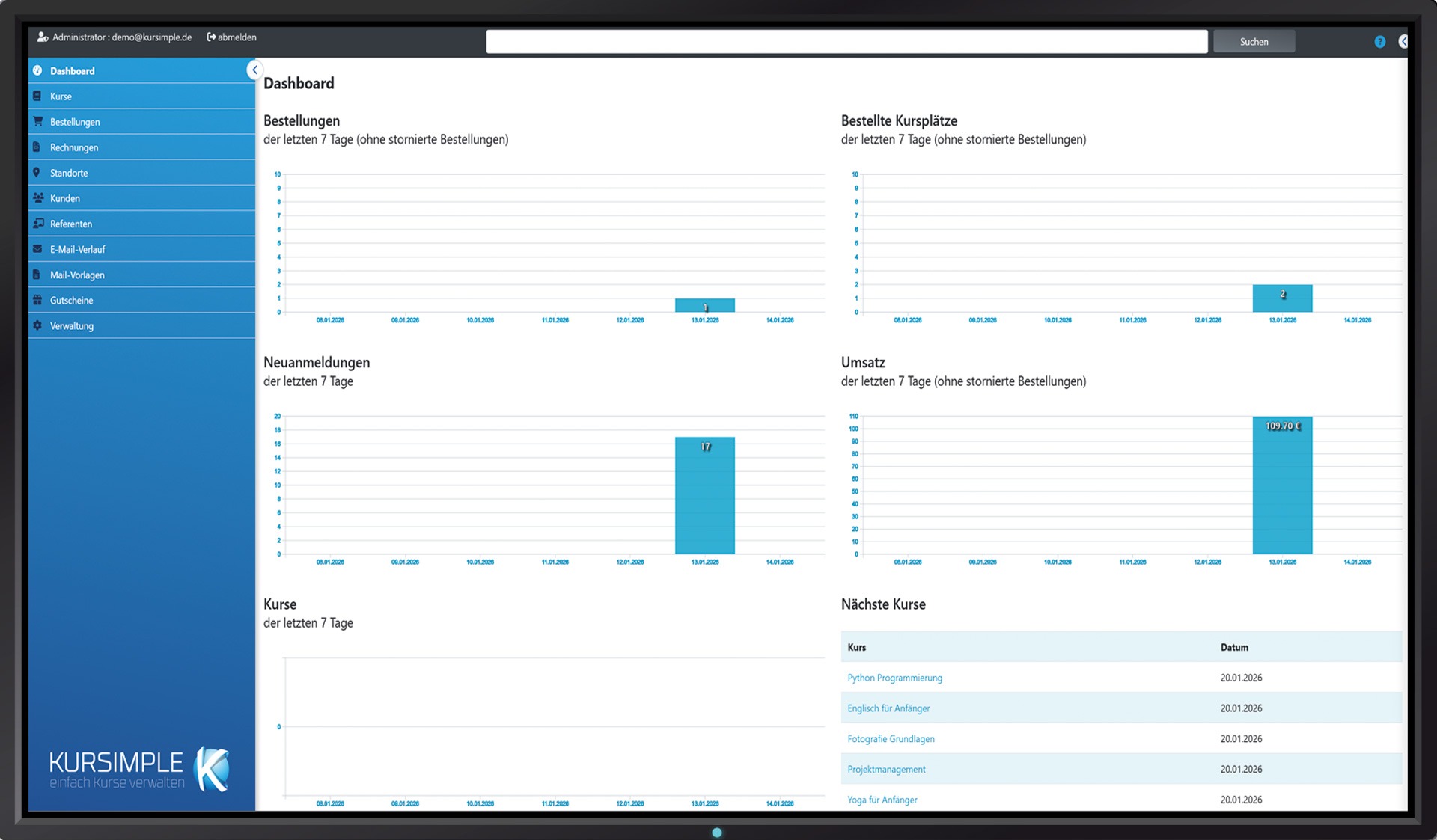The height and width of the screenshot is (840, 1437).
Task: Open the Mail-Vorlagen menu item
Action: click(77, 275)
